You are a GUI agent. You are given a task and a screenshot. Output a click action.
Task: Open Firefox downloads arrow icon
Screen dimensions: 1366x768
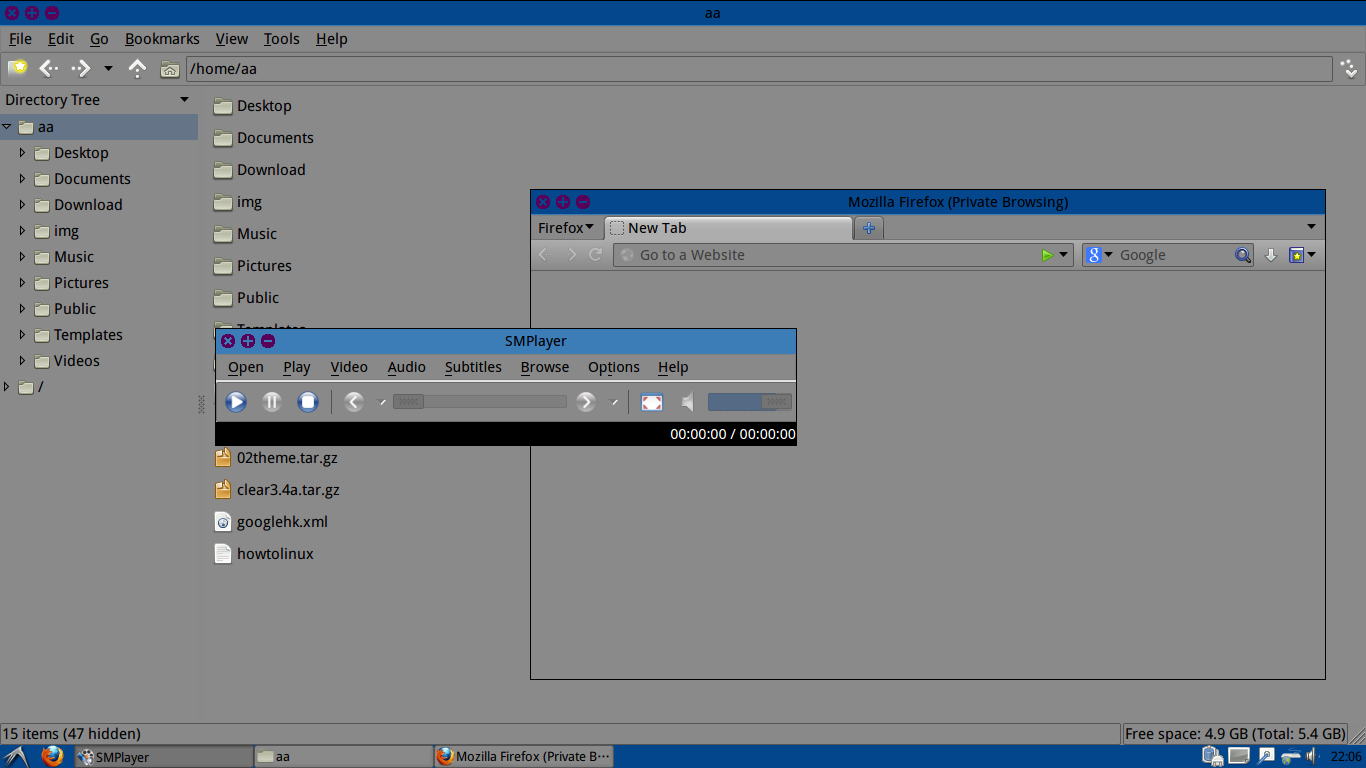tap(1271, 255)
